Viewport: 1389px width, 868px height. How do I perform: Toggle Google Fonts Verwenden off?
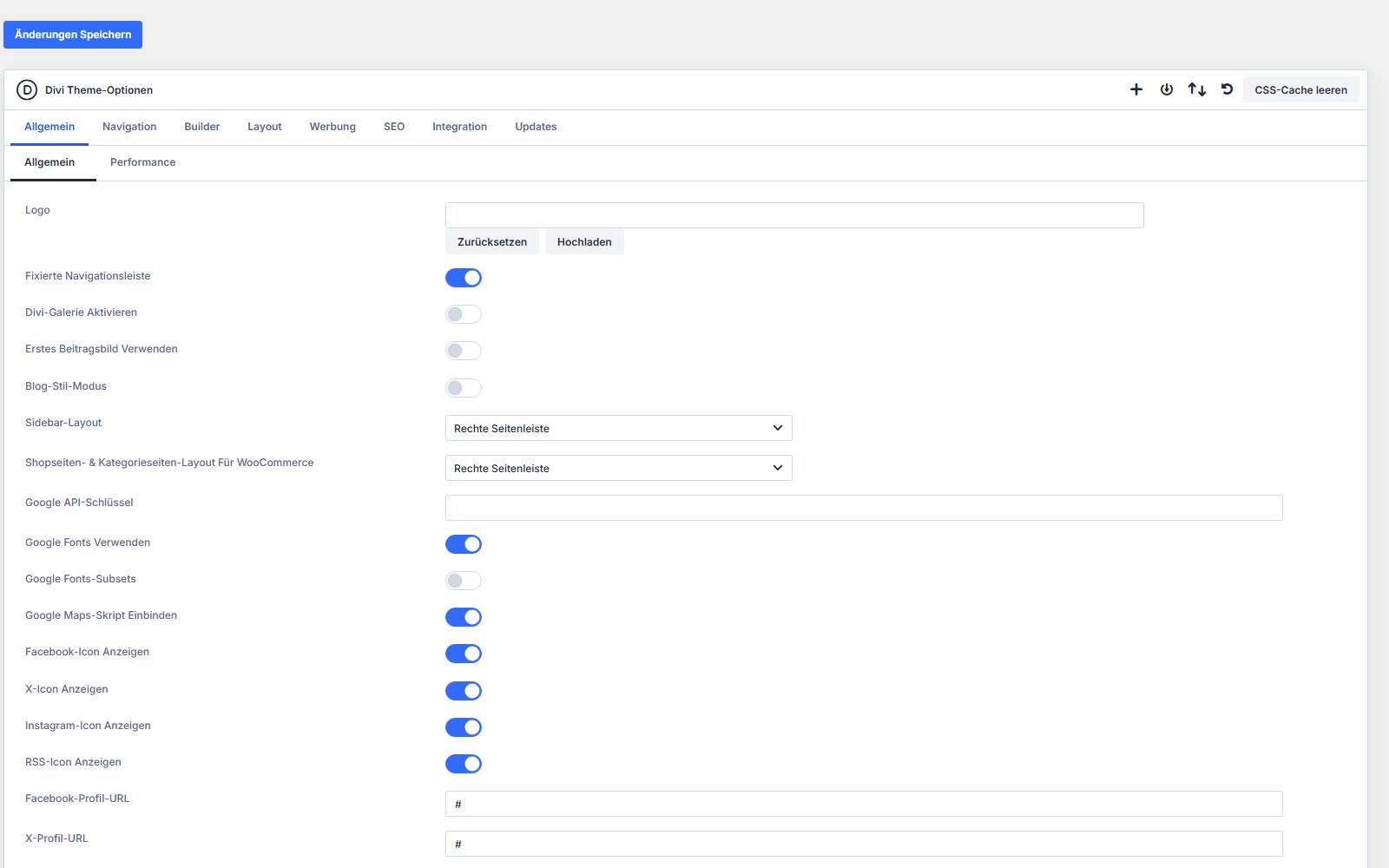click(x=464, y=544)
